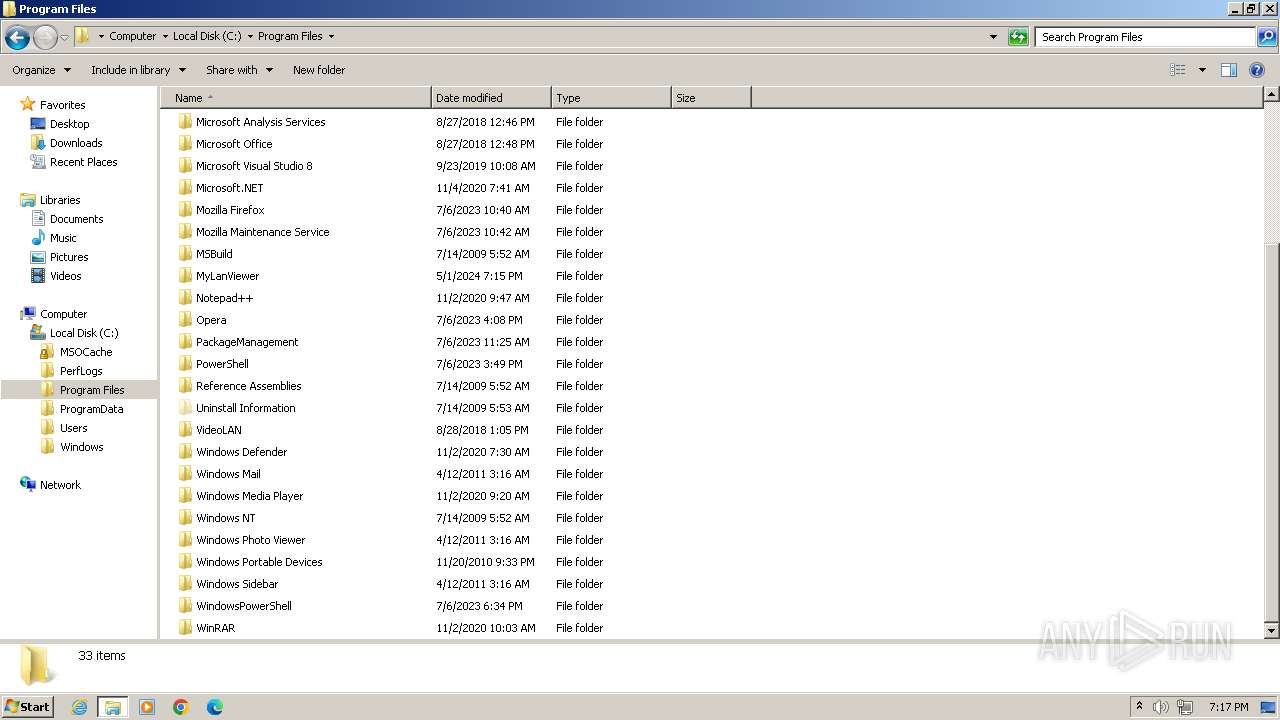Select Desktop in Favorites
The width and height of the screenshot is (1280, 720).
pos(69,124)
